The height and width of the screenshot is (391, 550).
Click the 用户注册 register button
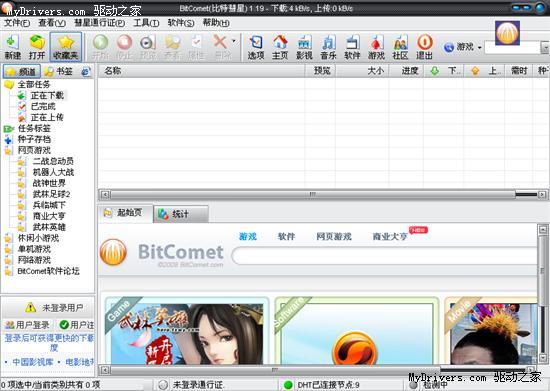(76, 325)
